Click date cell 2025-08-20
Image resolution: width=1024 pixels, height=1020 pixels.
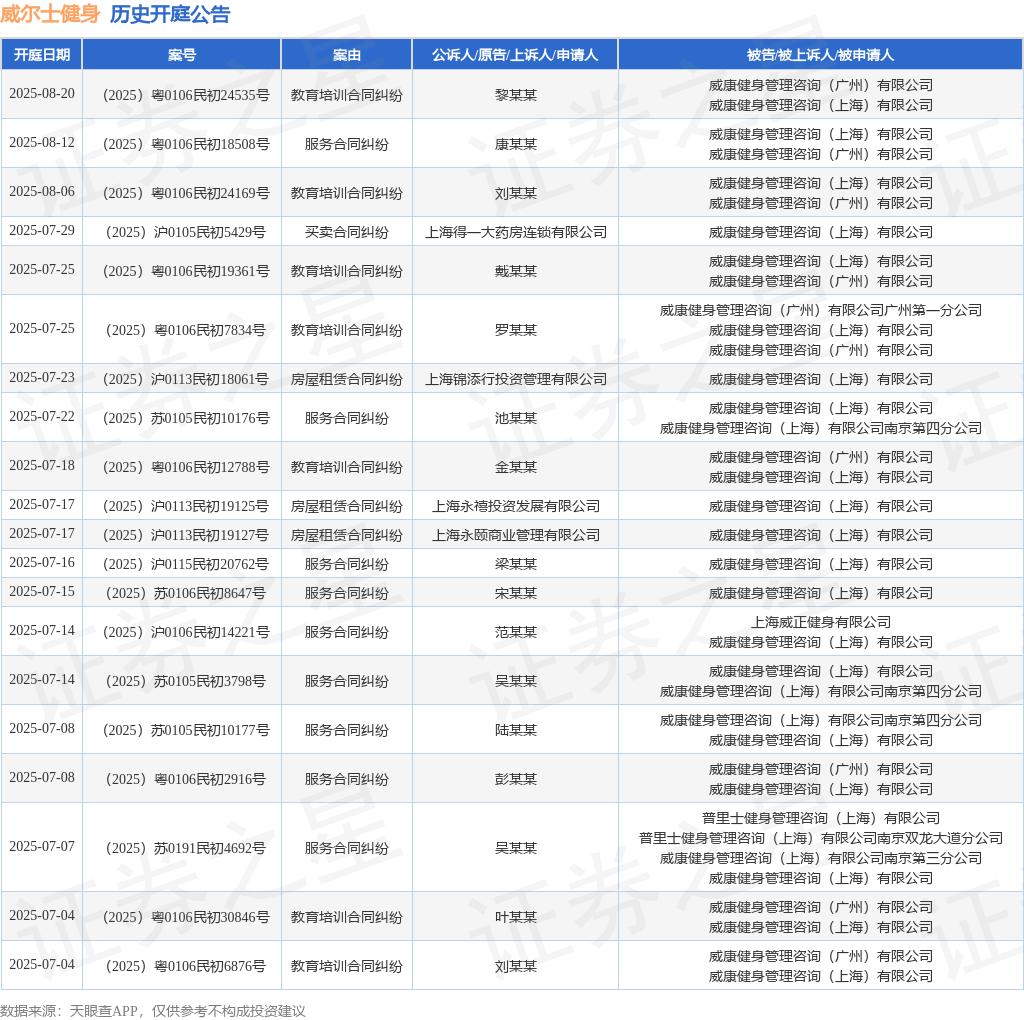pyautogui.click(x=42, y=93)
